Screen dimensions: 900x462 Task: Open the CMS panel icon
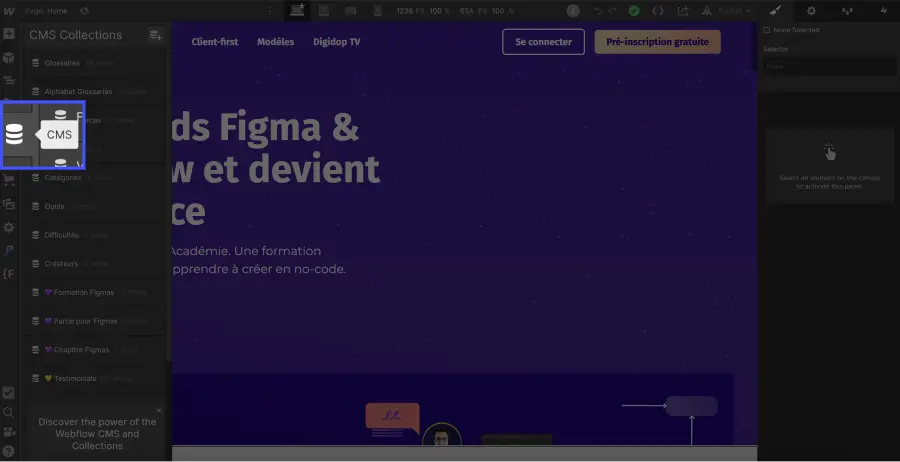14,134
